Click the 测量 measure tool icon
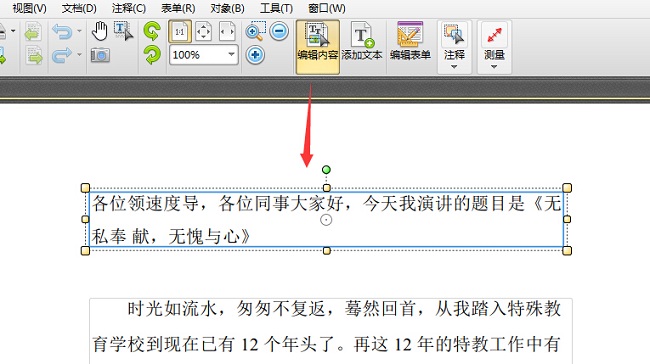 point(494,35)
